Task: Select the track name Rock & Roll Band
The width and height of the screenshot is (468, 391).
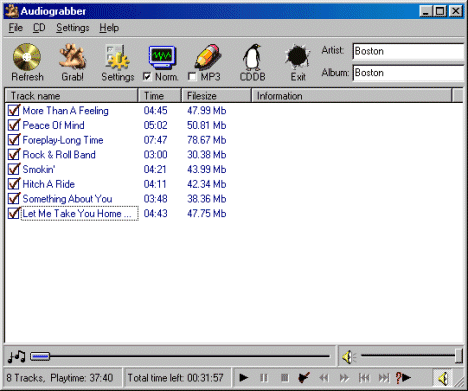Action: pos(59,155)
